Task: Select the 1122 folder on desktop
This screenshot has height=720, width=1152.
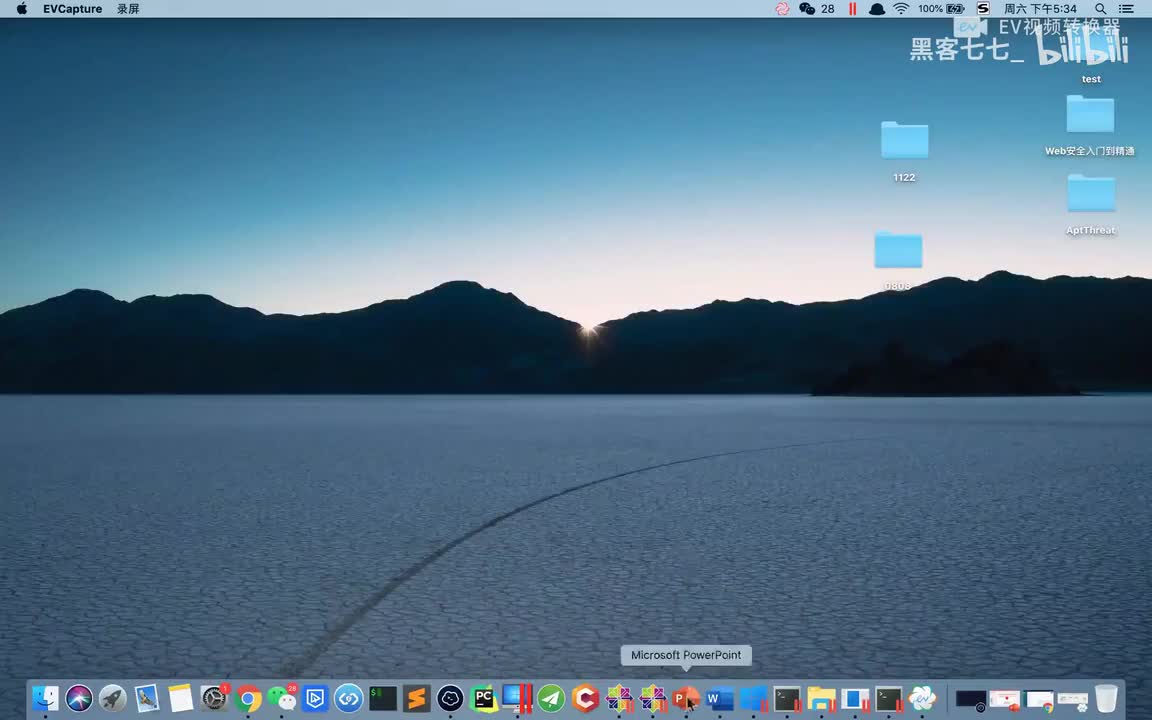Action: (904, 141)
